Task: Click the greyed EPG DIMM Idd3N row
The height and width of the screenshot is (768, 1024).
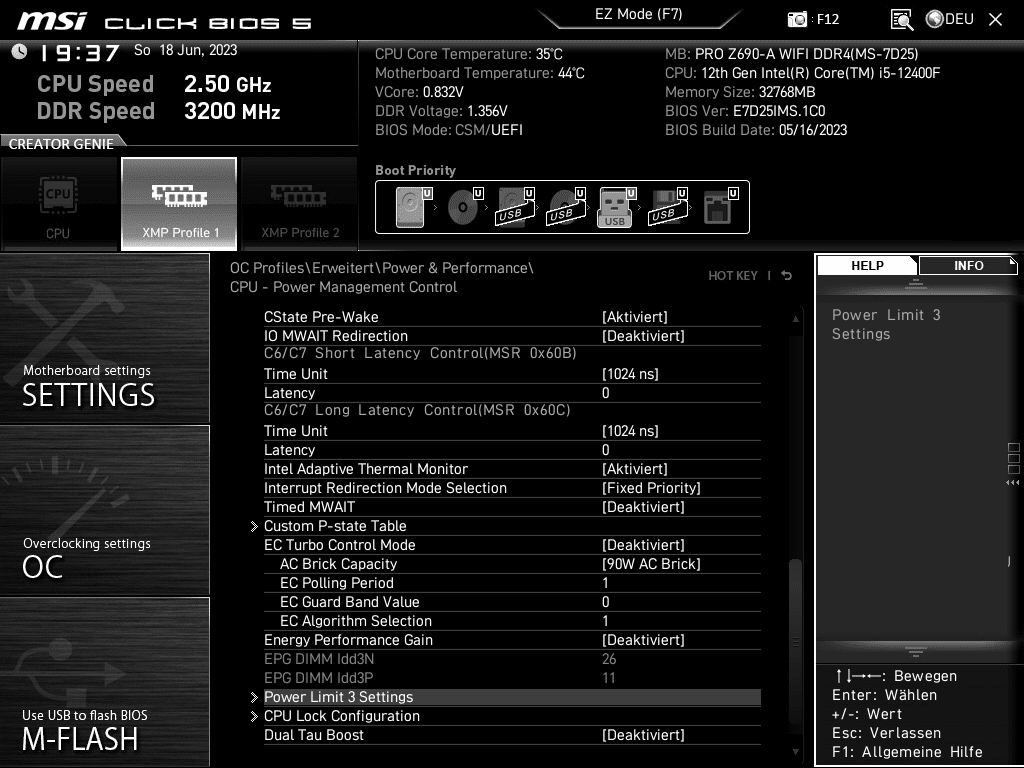Action: (x=512, y=659)
